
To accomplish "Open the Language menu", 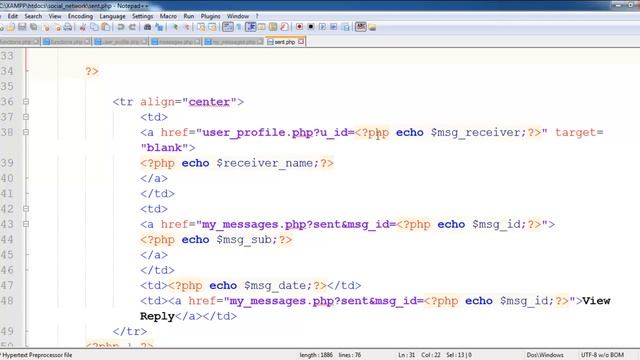I will coord(112,16).
